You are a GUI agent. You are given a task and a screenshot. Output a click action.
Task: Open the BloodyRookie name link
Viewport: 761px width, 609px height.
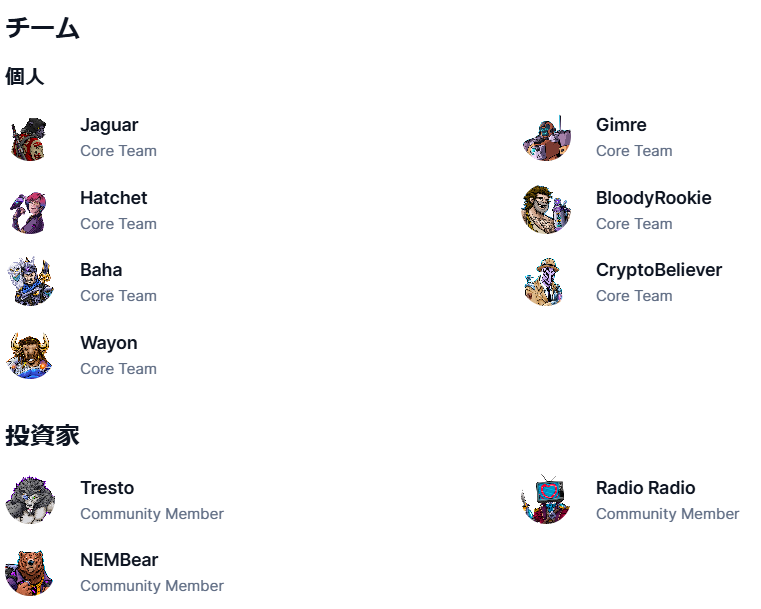pos(653,198)
